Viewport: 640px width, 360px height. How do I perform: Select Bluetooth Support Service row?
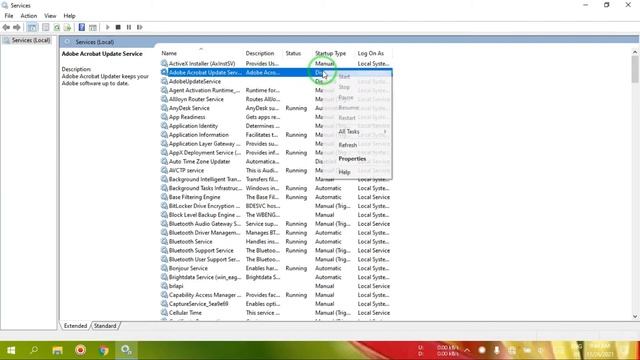pyautogui.click(x=276, y=251)
